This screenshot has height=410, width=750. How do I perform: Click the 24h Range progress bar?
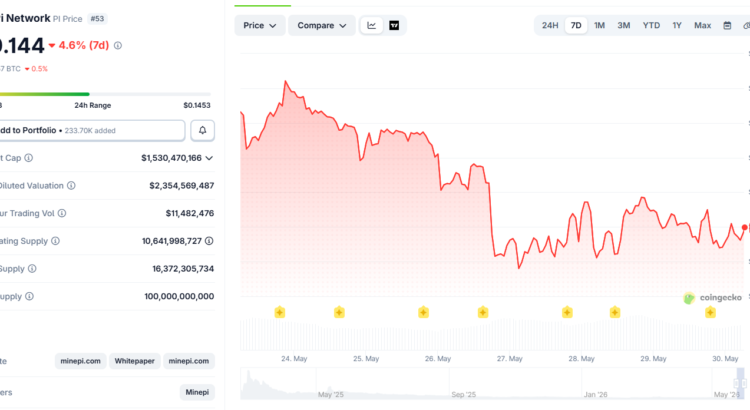105,94
